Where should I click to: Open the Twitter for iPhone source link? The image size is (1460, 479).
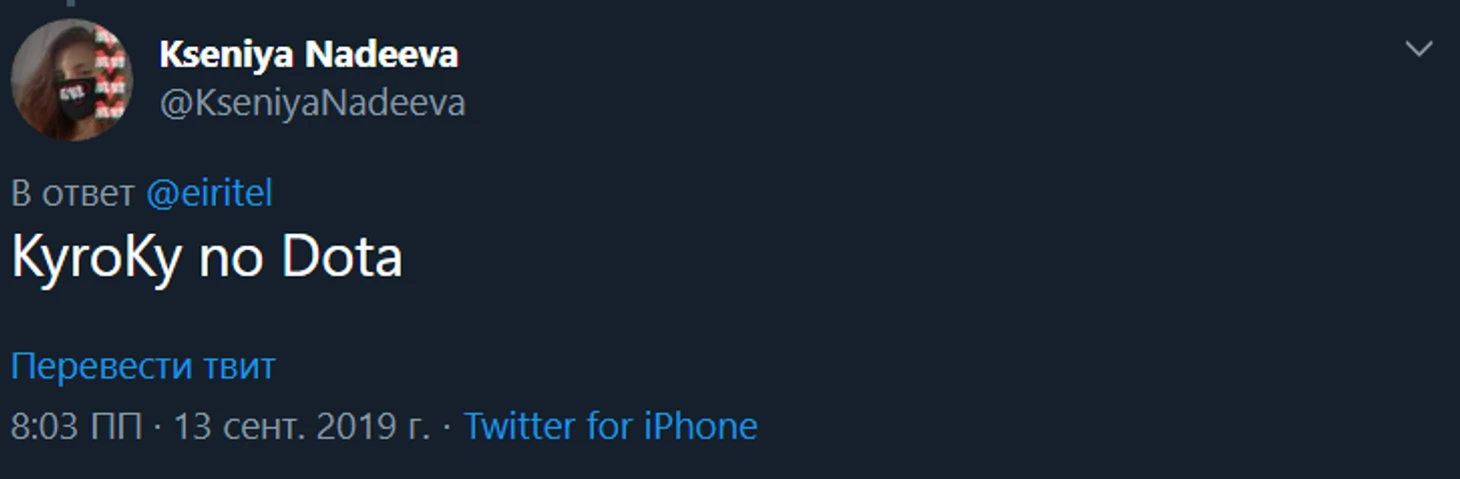click(x=610, y=427)
